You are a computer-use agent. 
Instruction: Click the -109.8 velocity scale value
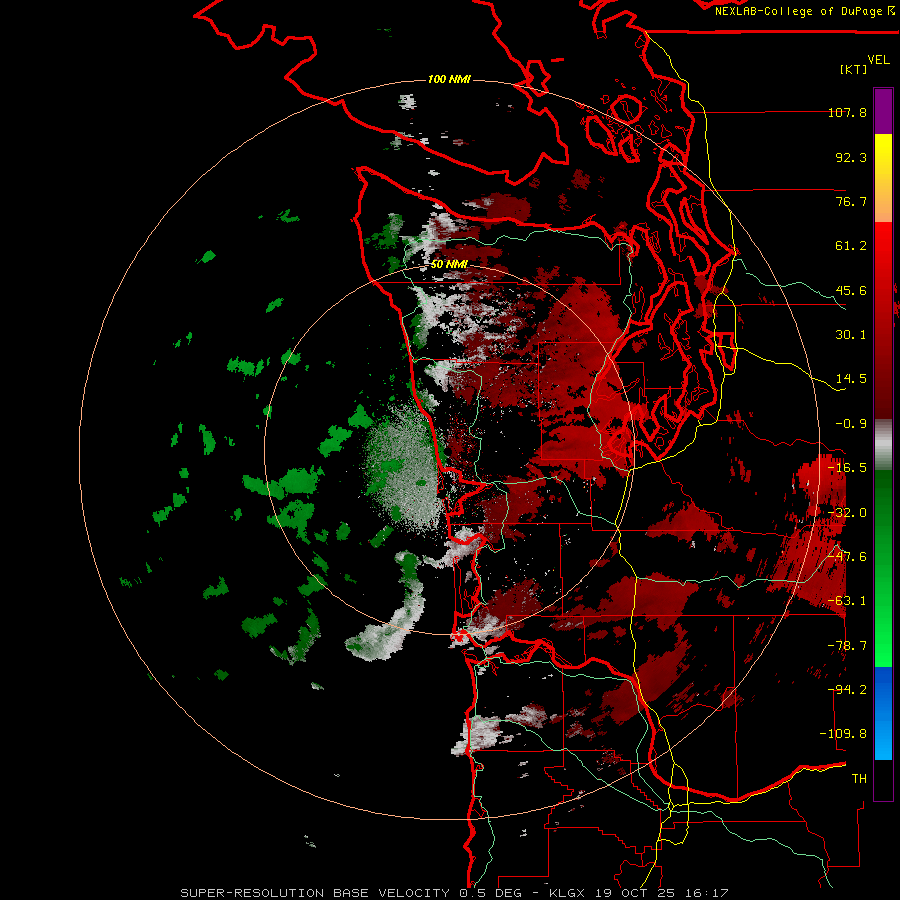843,734
